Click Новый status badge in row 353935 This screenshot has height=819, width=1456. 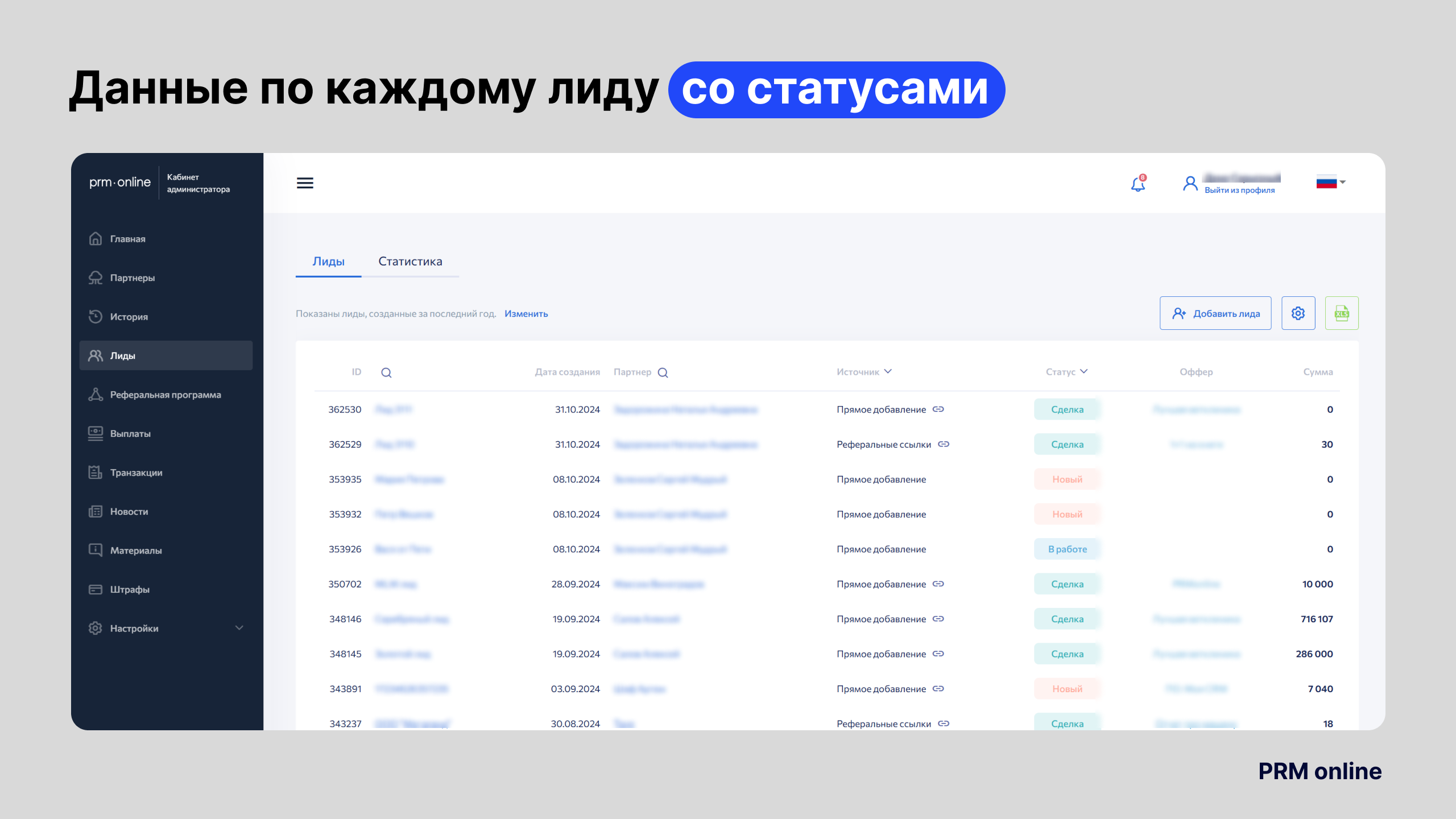click(1068, 479)
